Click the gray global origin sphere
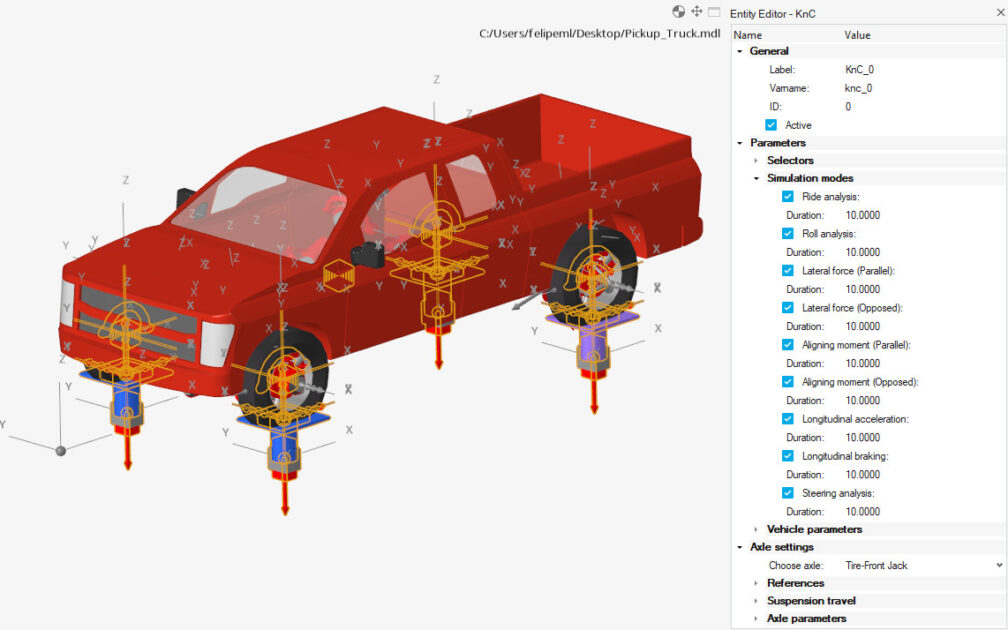 click(x=61, y=450)
